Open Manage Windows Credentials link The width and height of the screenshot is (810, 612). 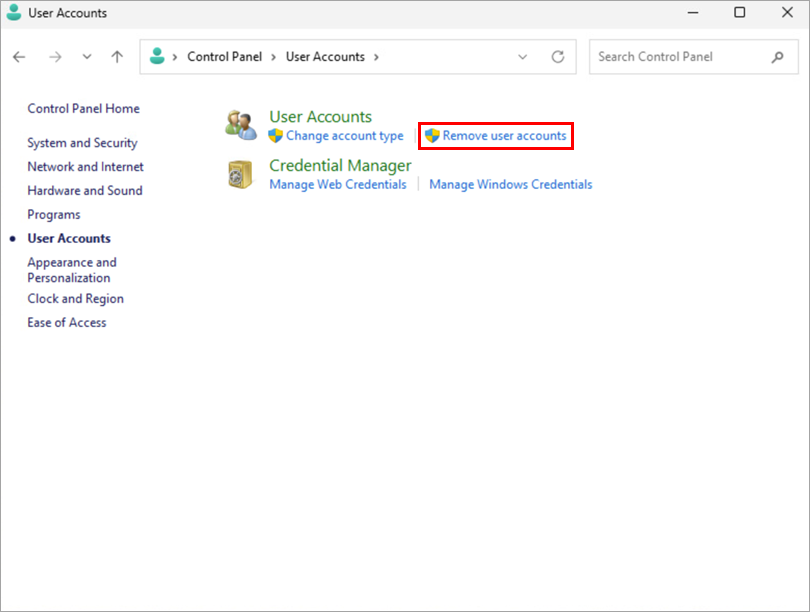pyautogui.click(x=510, y=184)
